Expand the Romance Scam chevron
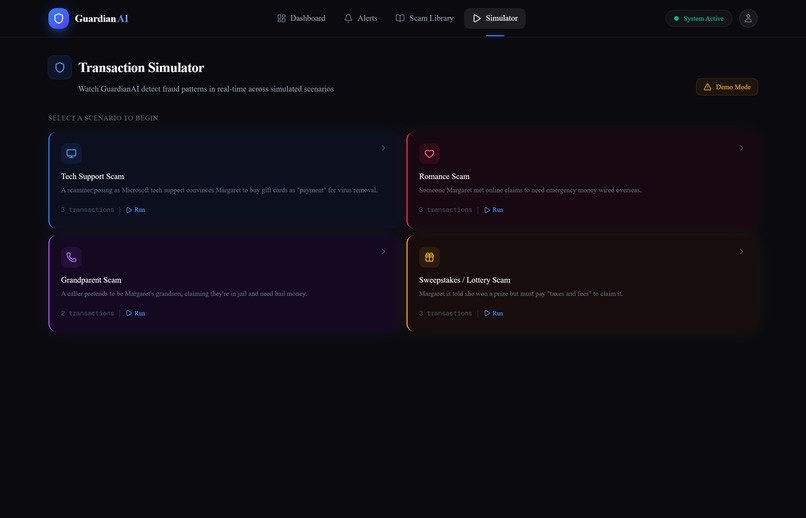 point(741,148)
